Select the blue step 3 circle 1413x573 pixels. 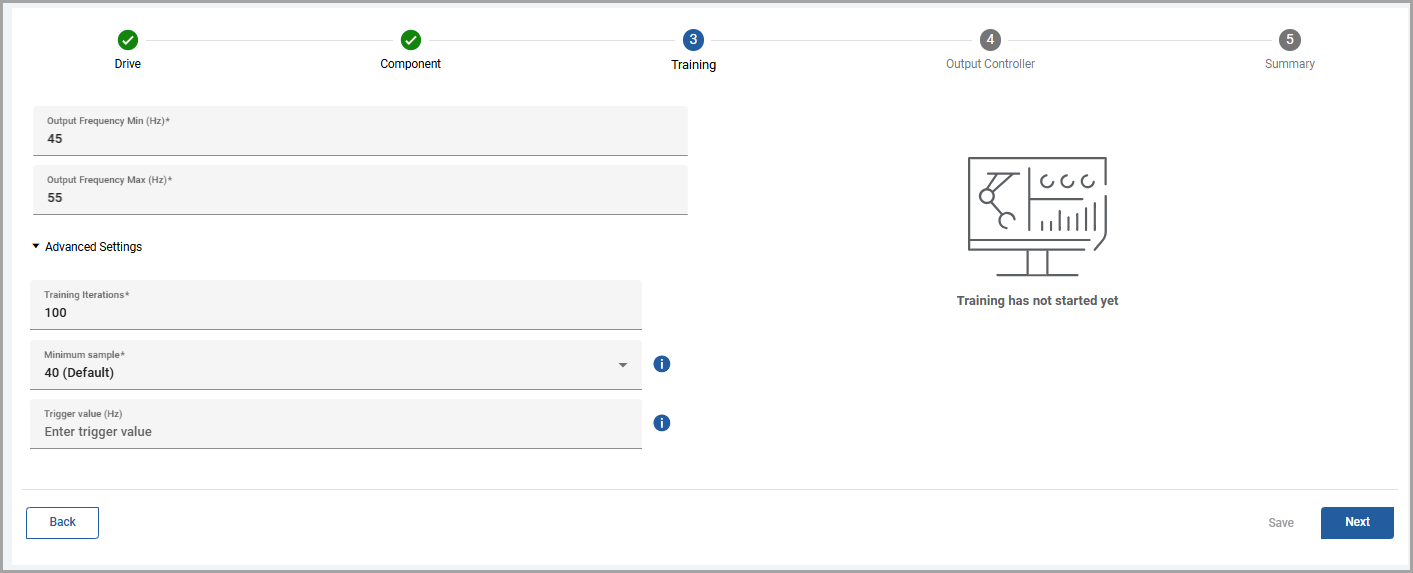[693, 40]
